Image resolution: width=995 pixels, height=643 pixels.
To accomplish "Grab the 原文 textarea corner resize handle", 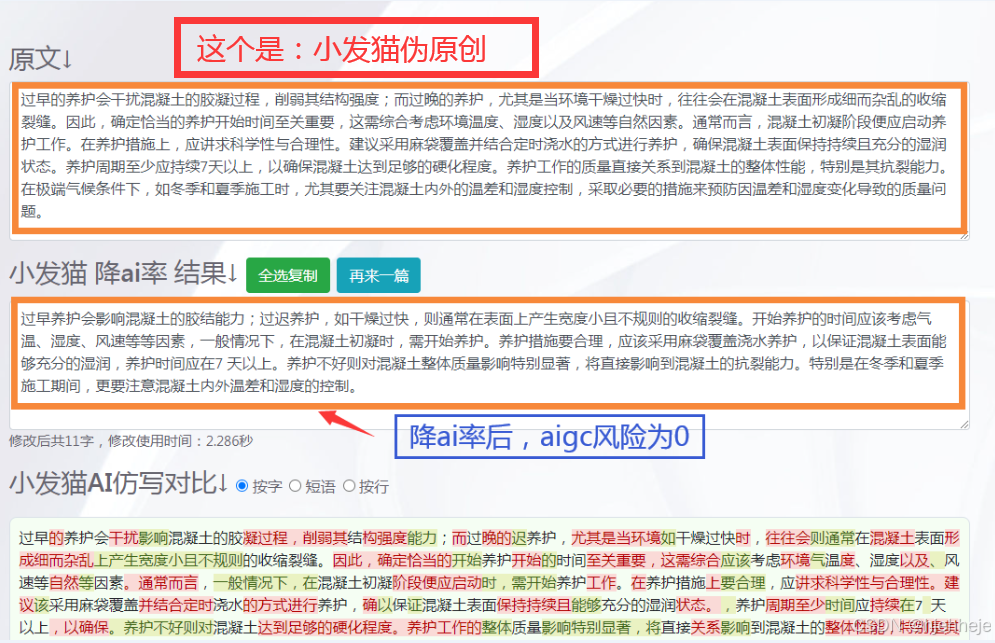I will (x=965, y=235).
